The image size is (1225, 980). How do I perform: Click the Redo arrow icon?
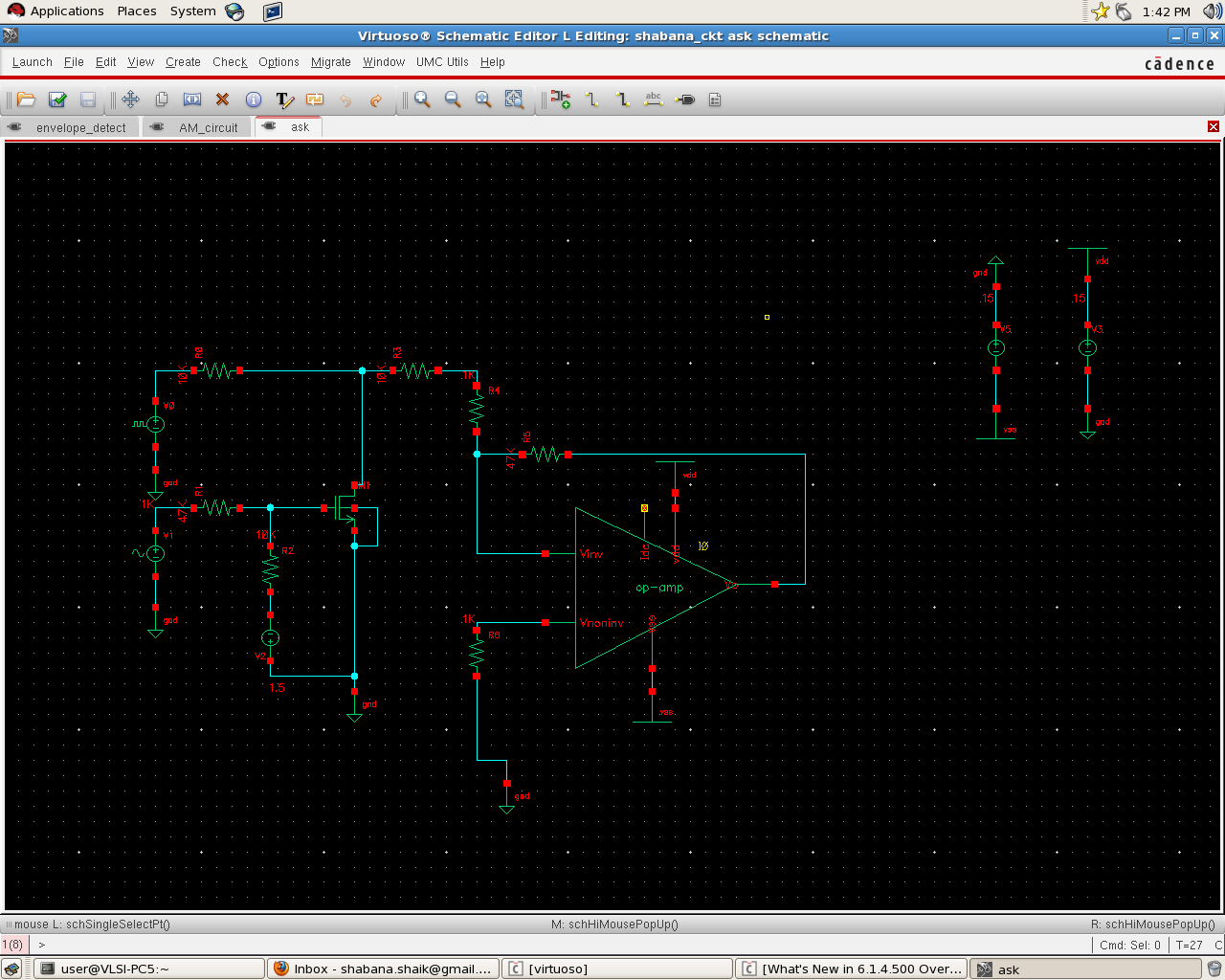tap(376, 100)
